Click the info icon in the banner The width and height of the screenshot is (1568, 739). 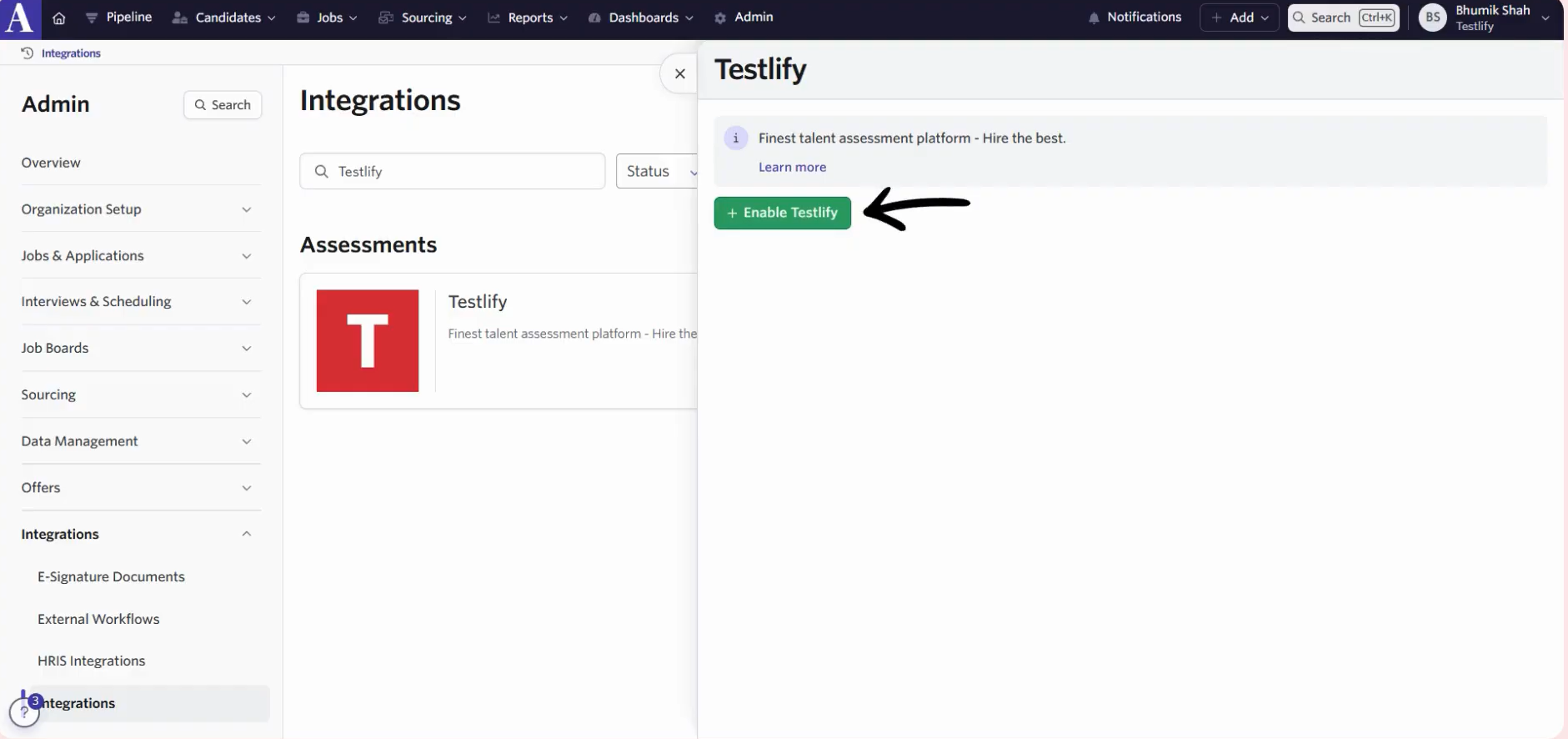[x=736, y=138]
